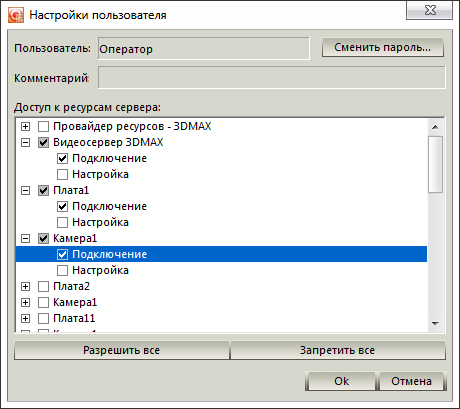Viewport: 460px width, 409px height.
Task: Uncheck the checkbox of expanded Камера1
Action: [43, 238]
